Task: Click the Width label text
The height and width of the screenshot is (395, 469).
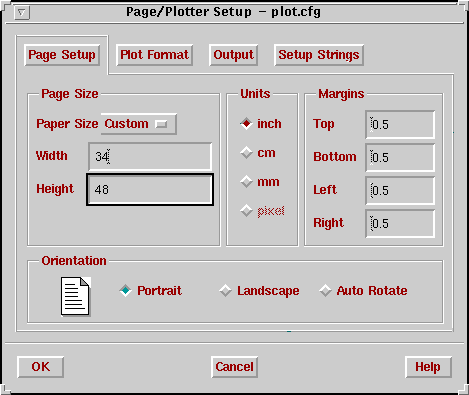Action: pyautogui.click(x=52, y=156)
